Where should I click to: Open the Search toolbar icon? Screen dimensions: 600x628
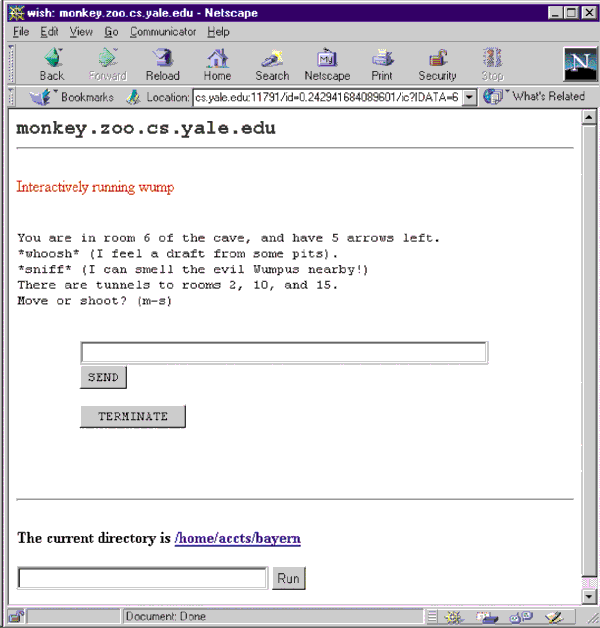pos(271,63)
